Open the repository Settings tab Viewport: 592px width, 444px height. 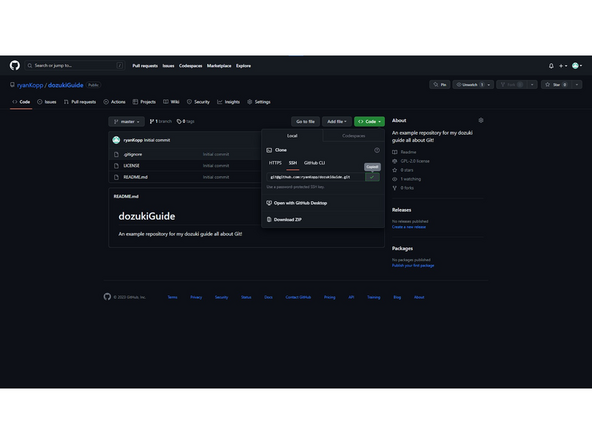coord(259,102)
